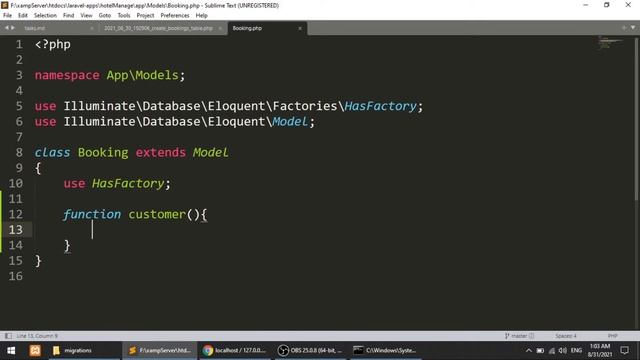
Task: Open the Selection menu
Action: click(45, 16)
